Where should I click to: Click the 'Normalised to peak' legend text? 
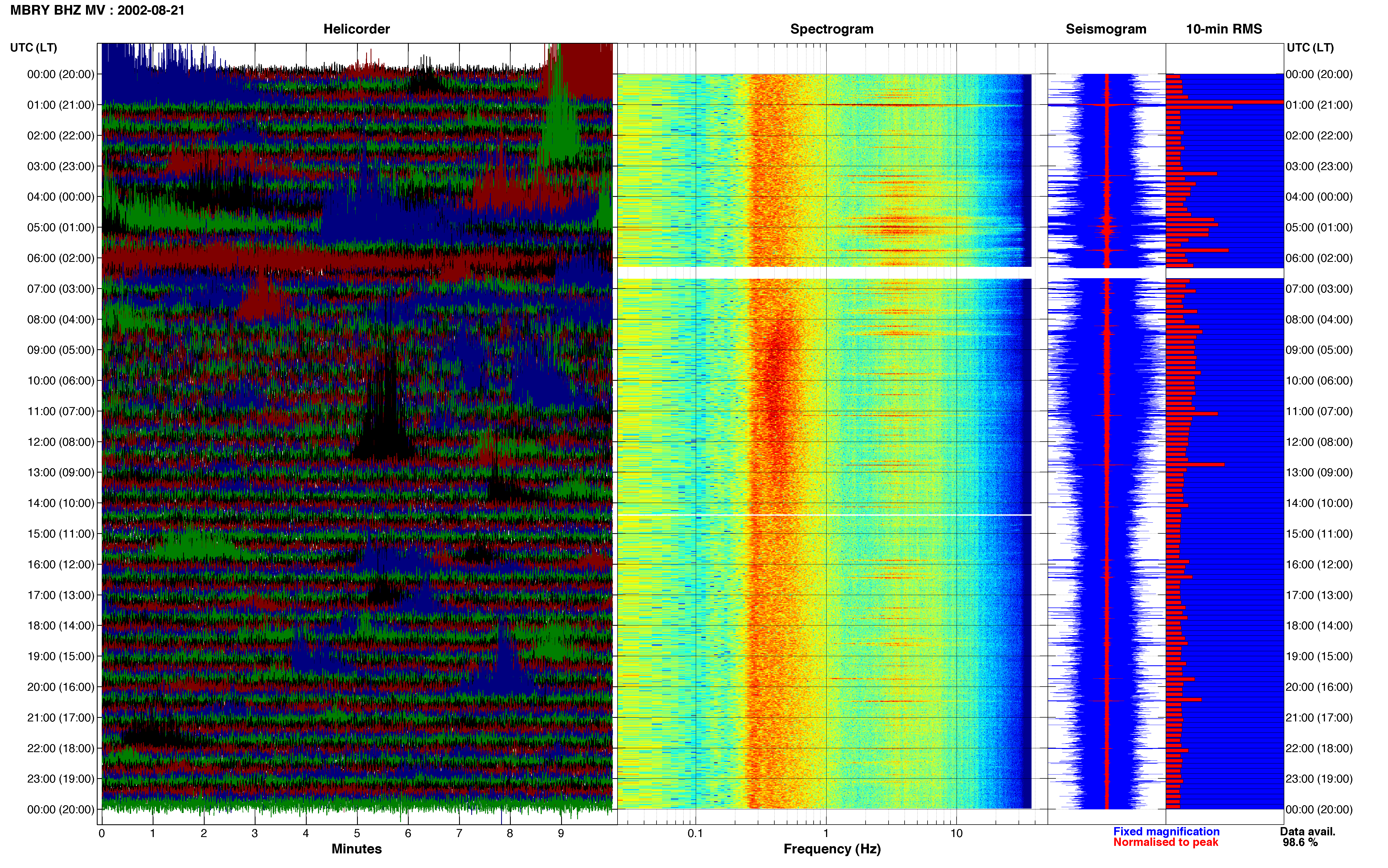1165,842
